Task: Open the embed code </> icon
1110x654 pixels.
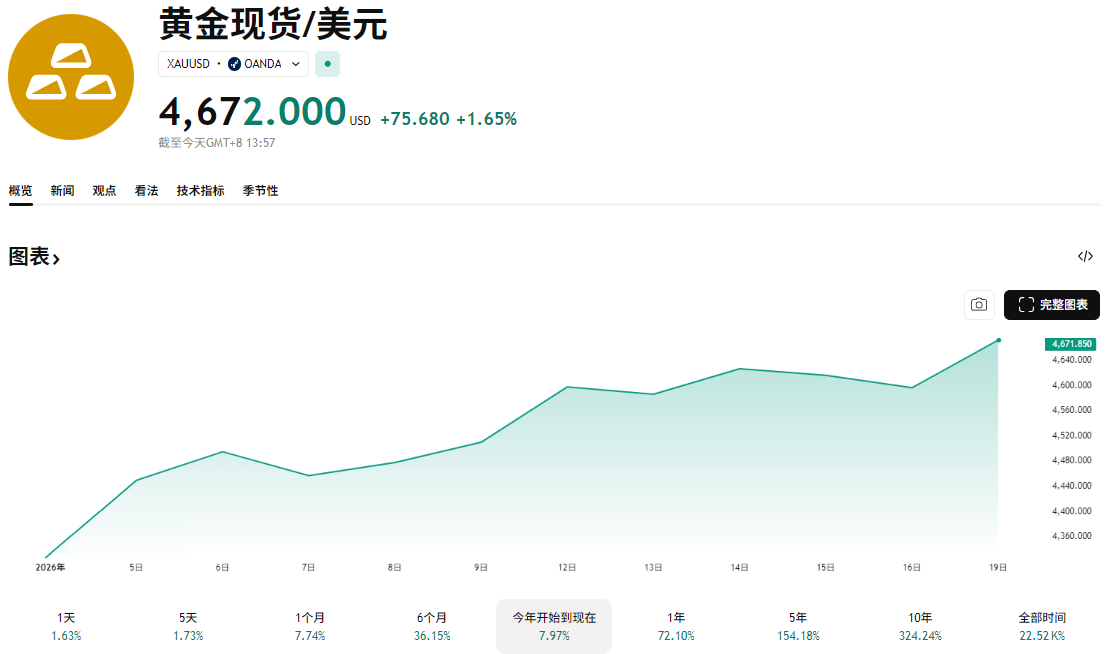Action: [x=1086, y=256]
